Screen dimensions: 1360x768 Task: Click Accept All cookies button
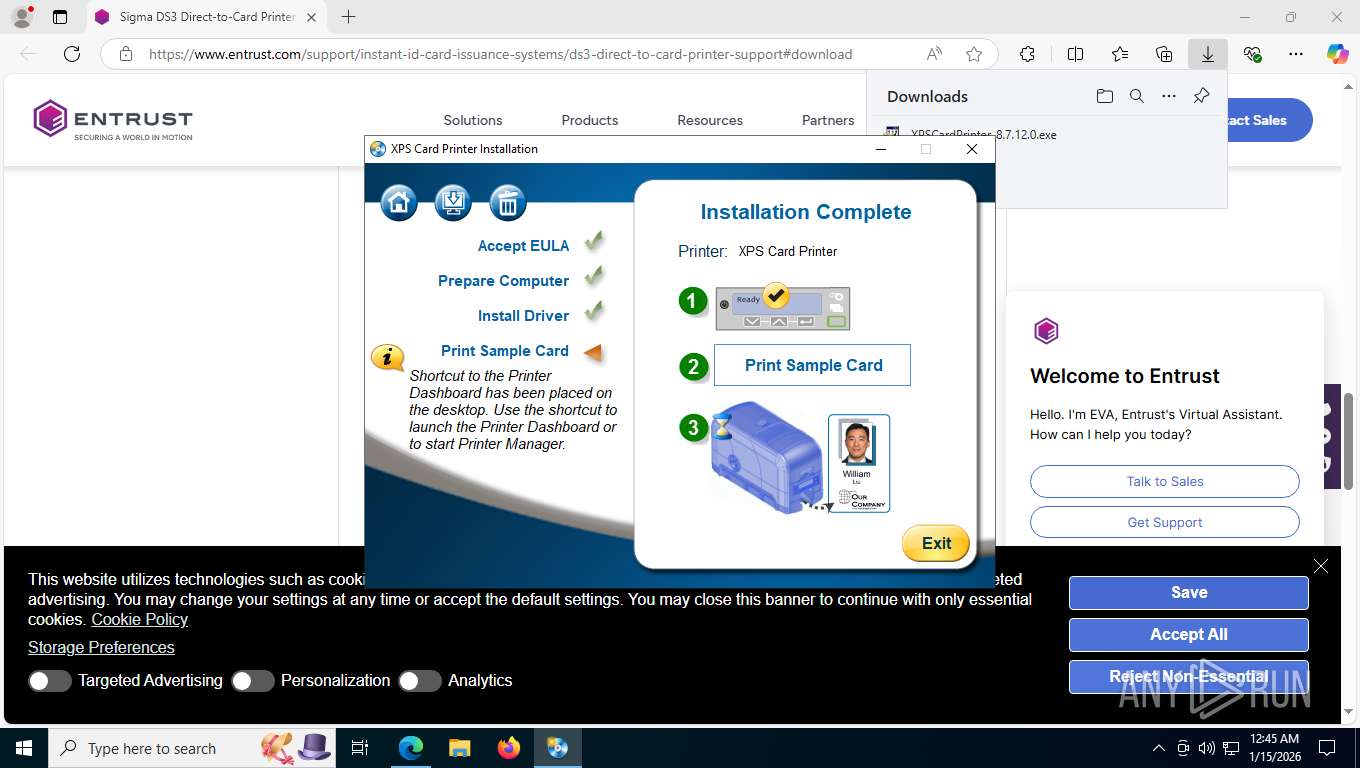[1189, 634]
